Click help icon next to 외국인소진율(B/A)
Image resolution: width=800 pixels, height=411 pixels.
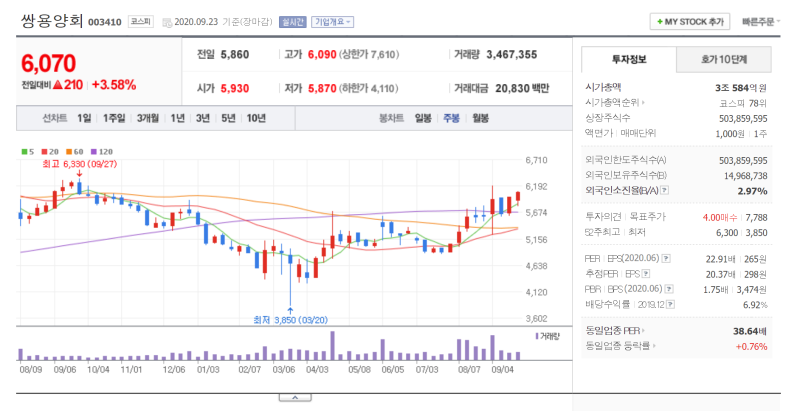tap(664, 191)
